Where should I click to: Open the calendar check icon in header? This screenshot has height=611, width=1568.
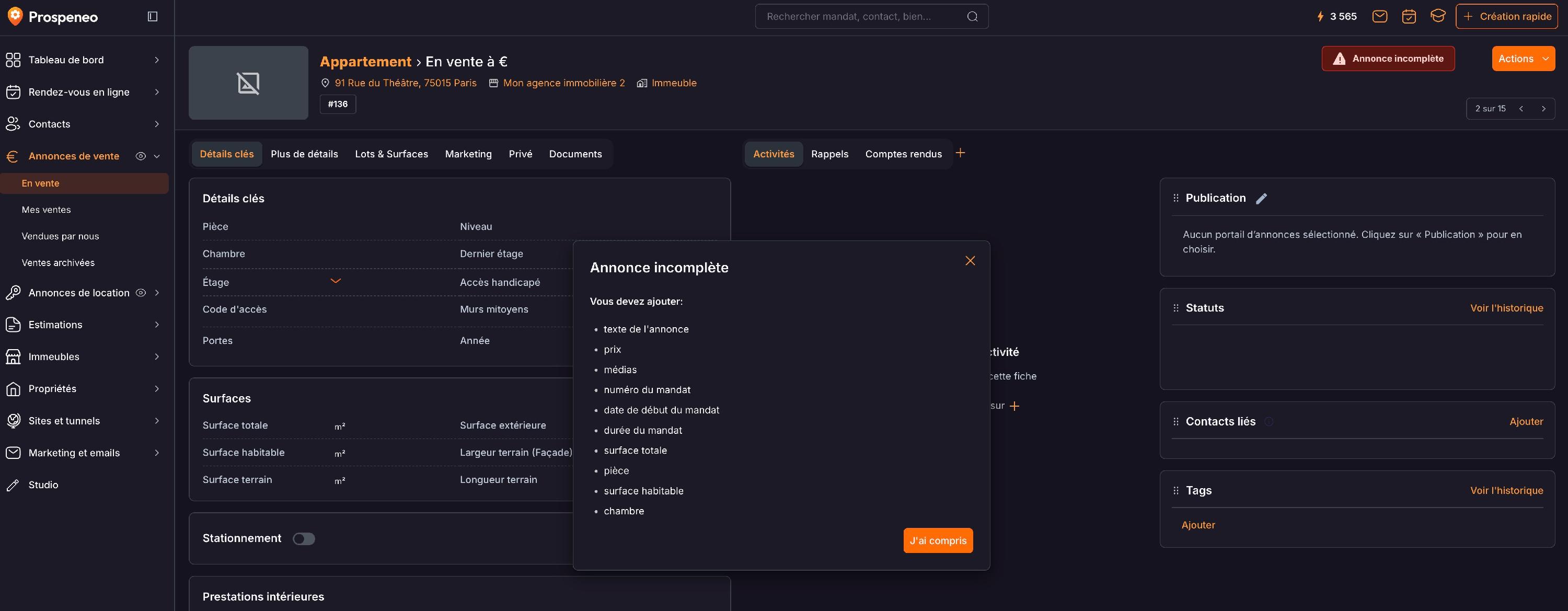[x=1409, y=16]
